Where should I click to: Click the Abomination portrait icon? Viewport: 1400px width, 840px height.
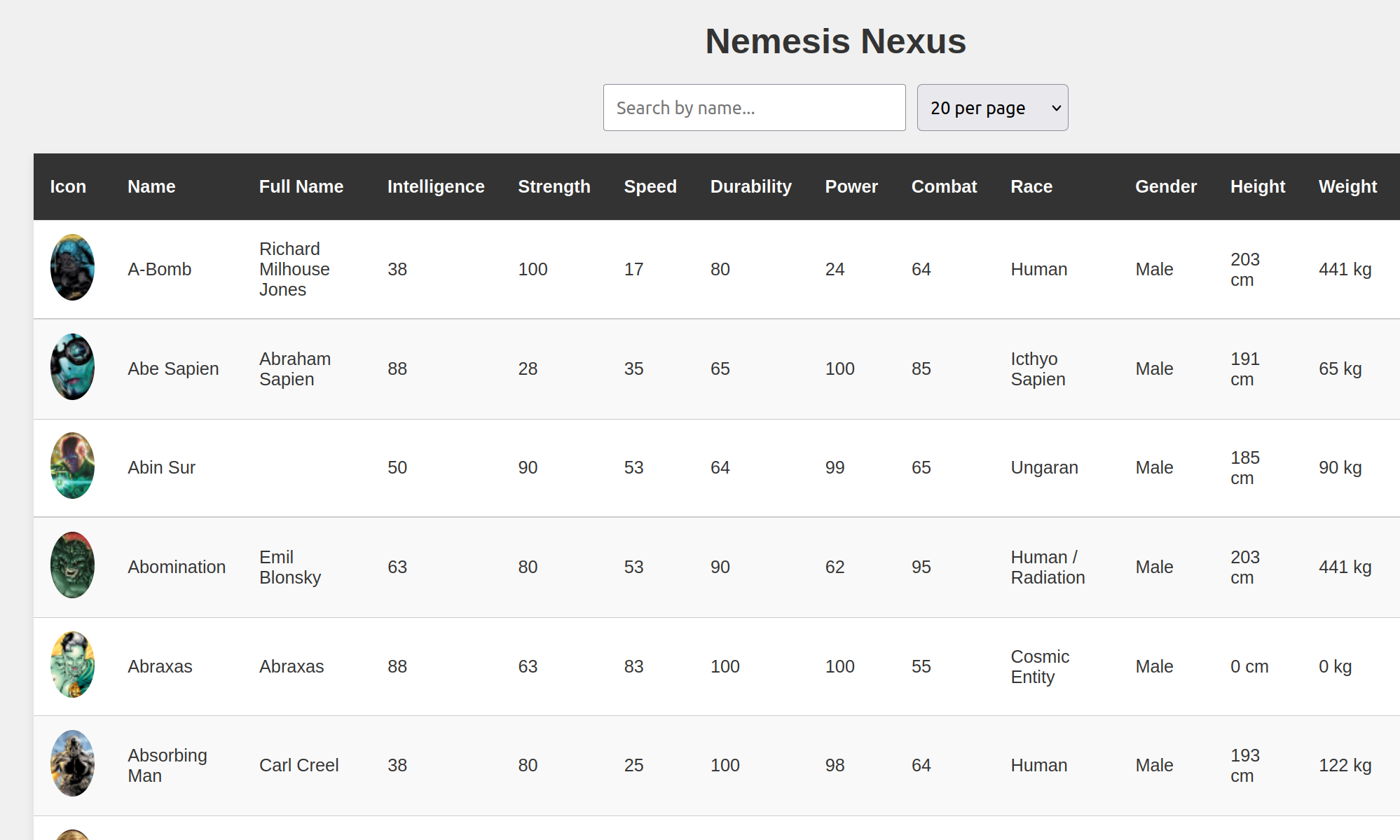pyautogui.click(x=72, y=565)
